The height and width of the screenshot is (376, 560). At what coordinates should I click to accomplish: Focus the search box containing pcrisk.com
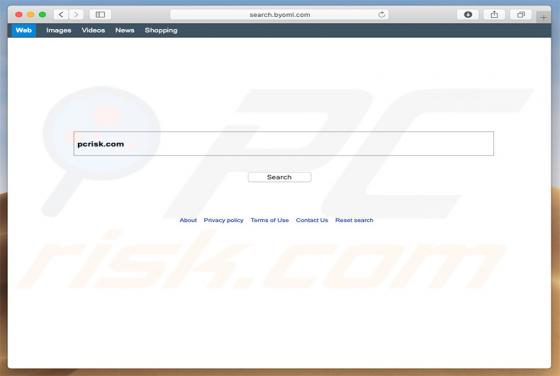point(284,144)
